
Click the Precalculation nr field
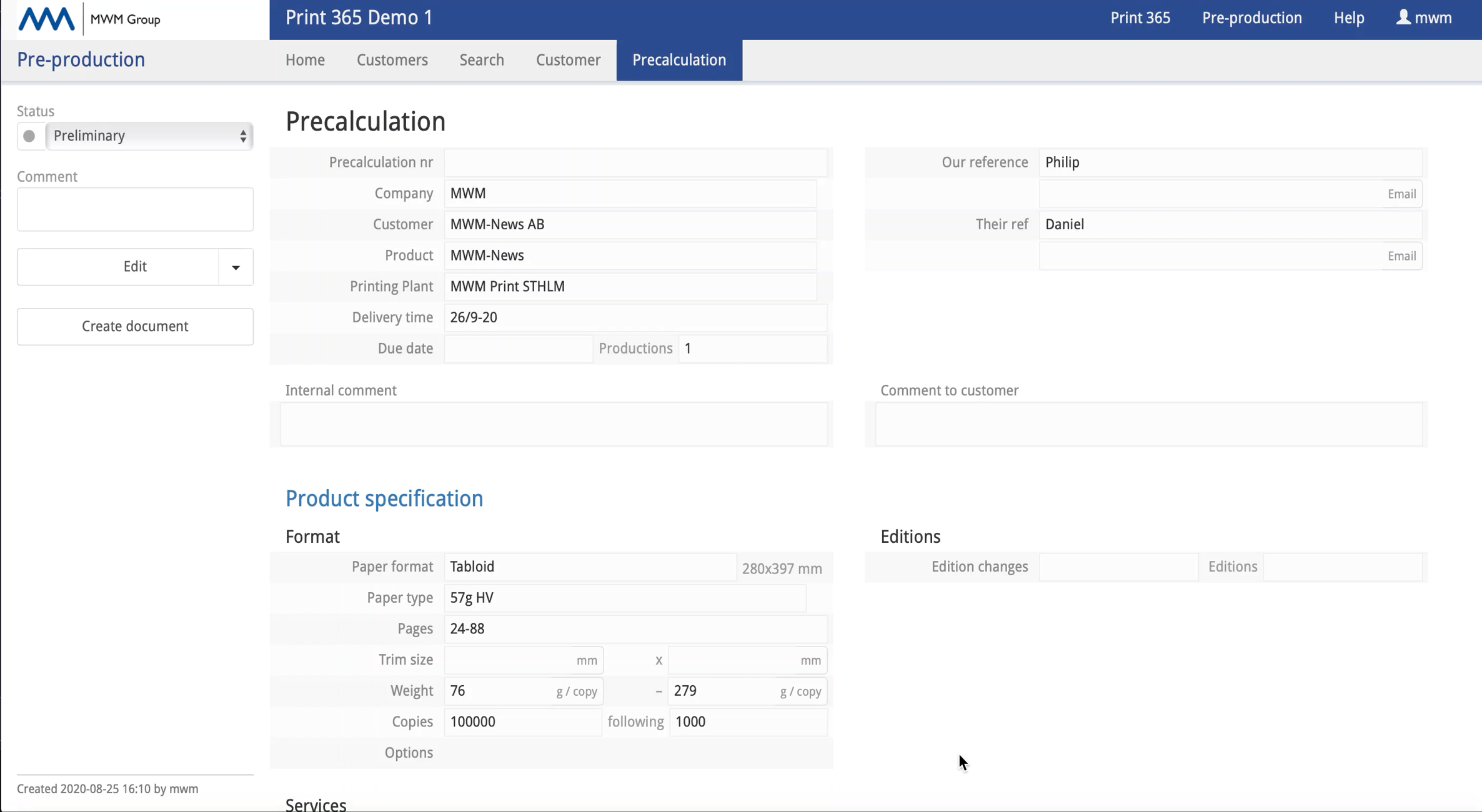(x=635, y=162)
